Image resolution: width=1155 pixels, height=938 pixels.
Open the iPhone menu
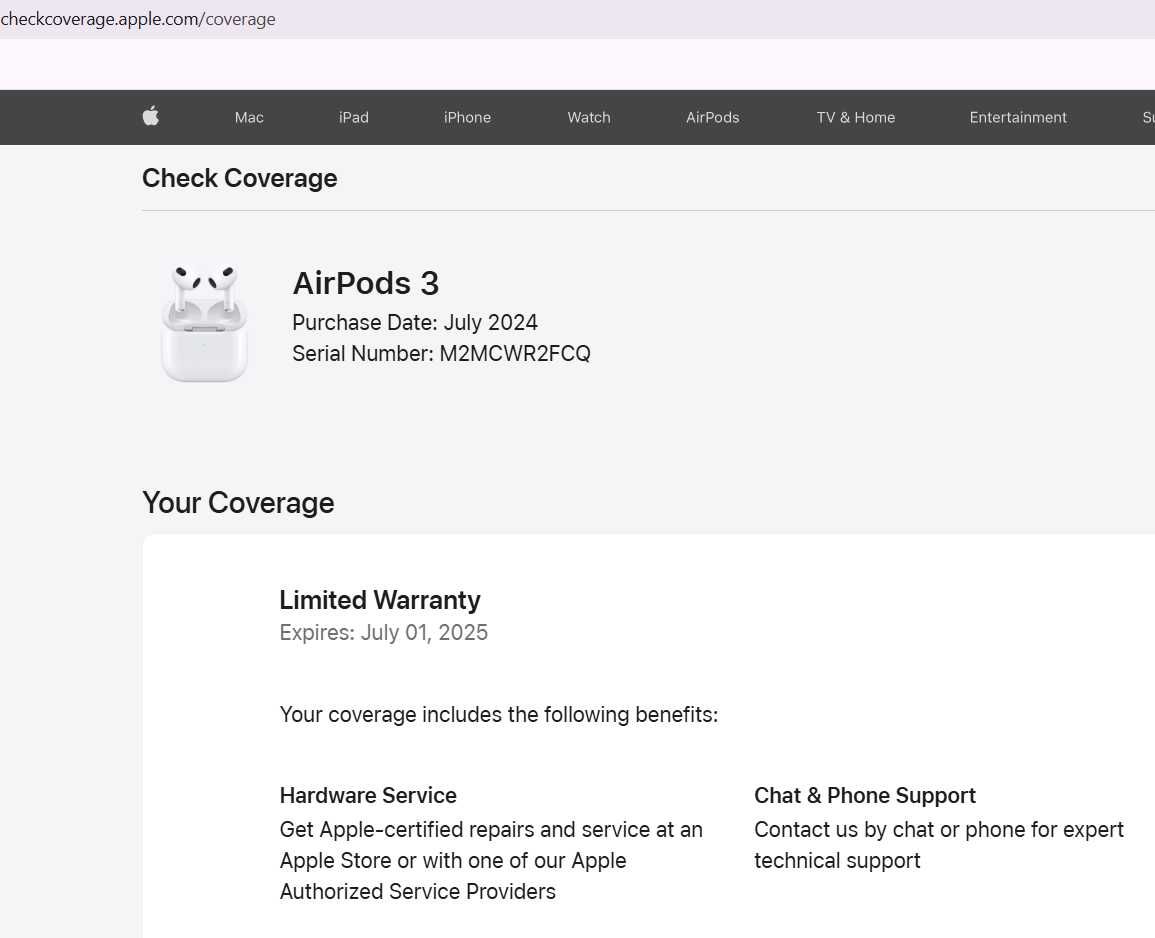pos(467,117)
